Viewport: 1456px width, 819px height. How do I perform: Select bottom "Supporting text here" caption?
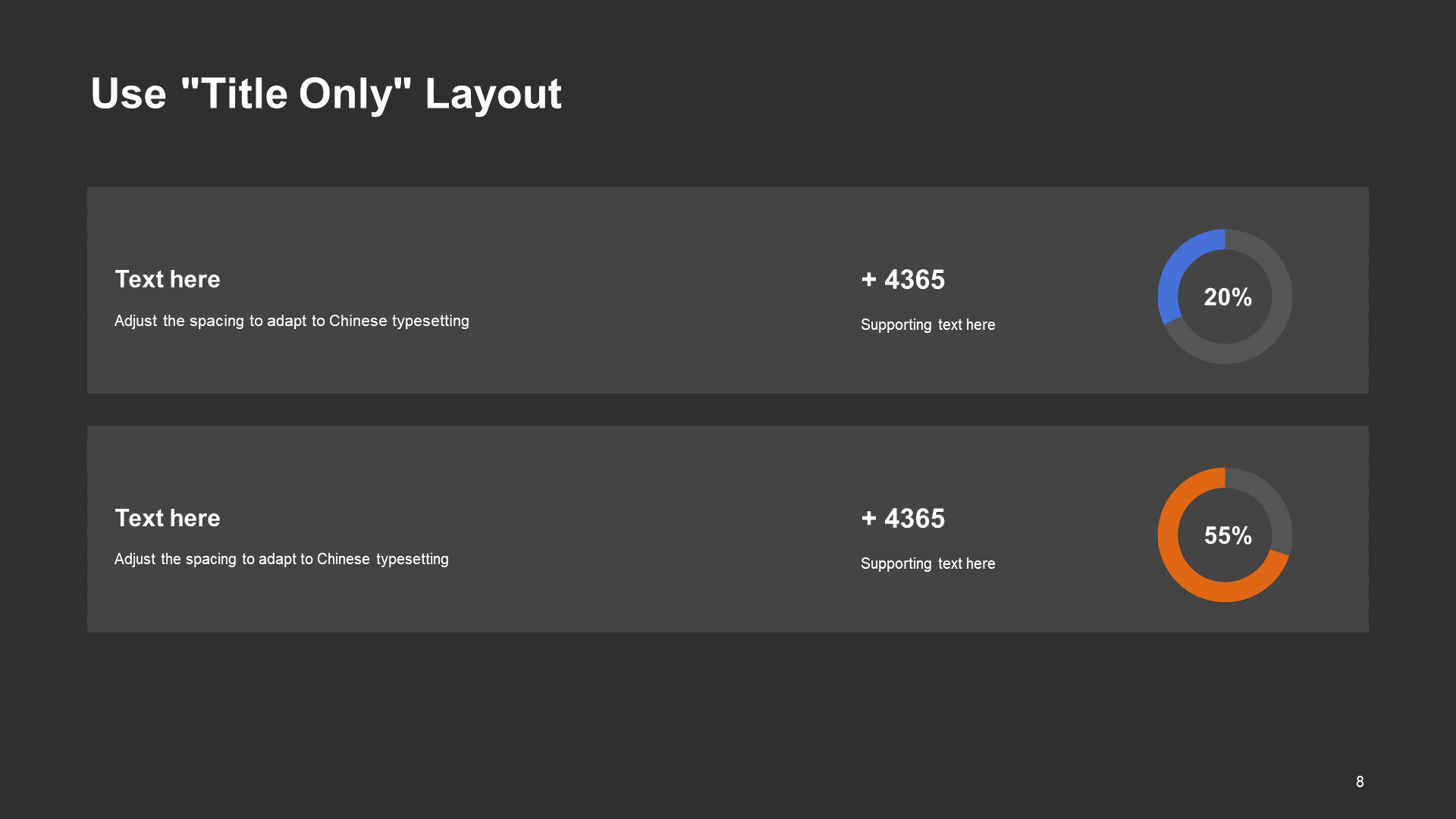[x=928, y=563]
